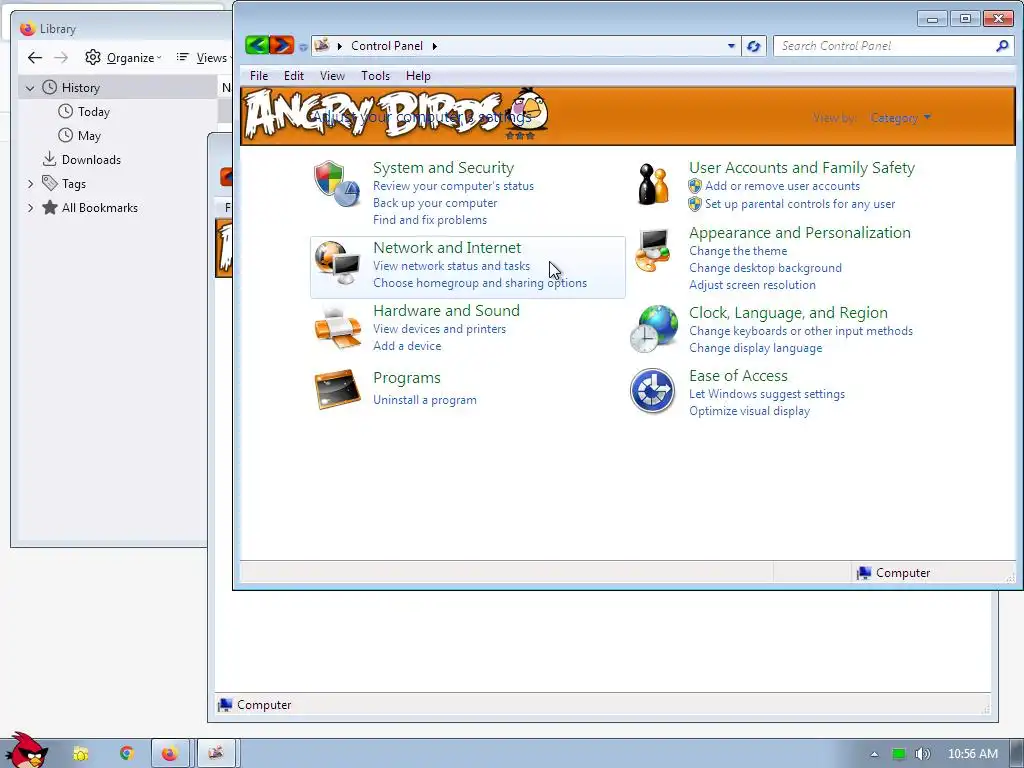This screenshot has height=768, width=1024.
Task: Click the orange Forward arrow in Control Panel
Action: tap(281, 45)
